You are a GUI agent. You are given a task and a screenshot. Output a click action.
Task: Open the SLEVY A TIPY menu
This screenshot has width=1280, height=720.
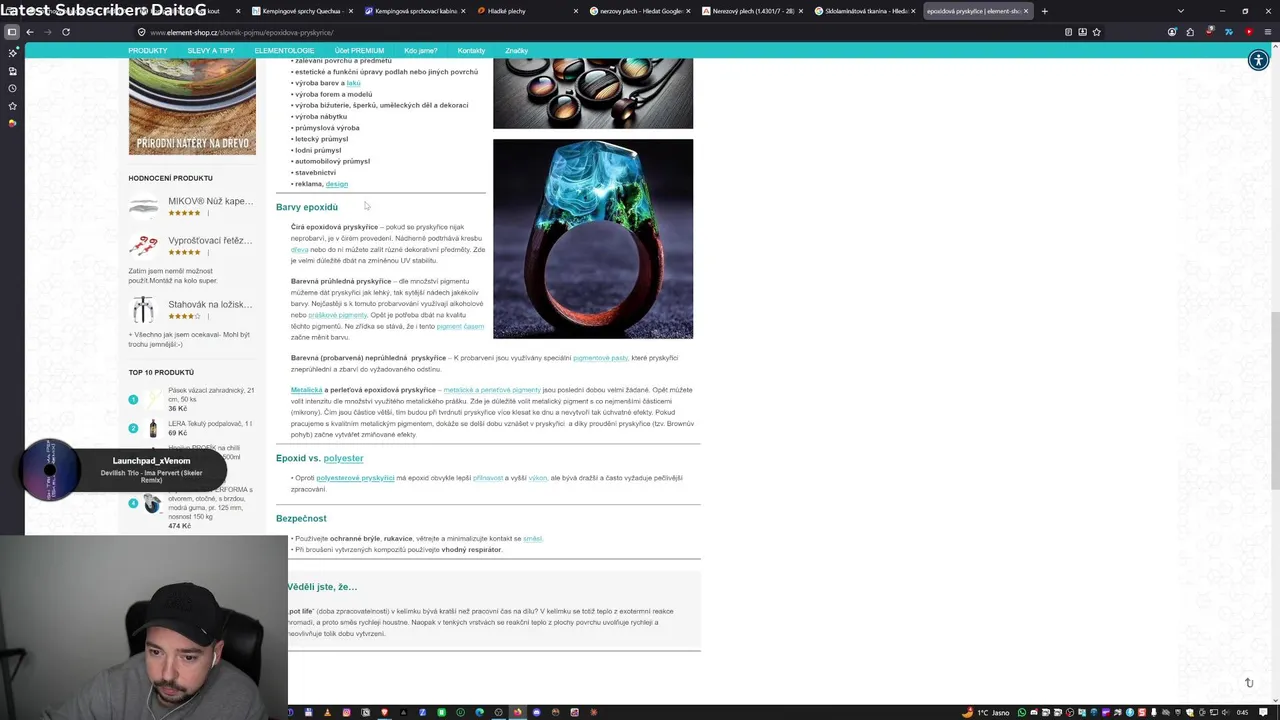click(211, 50)
